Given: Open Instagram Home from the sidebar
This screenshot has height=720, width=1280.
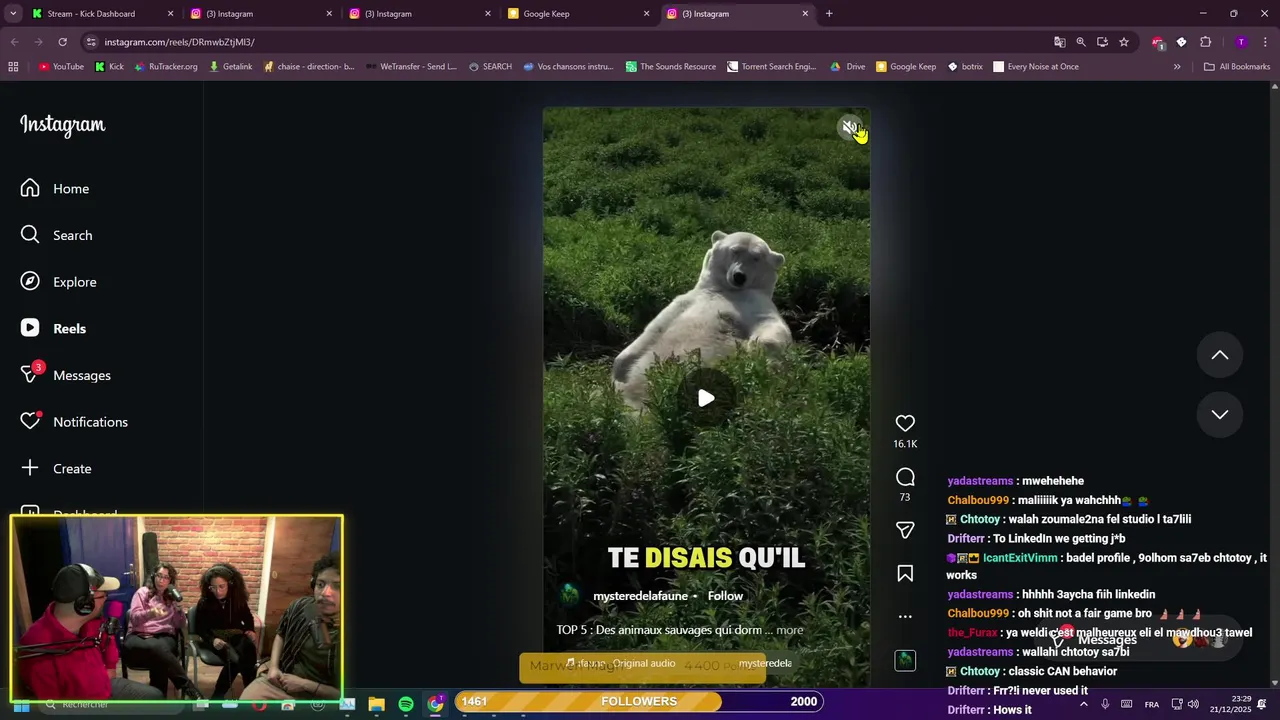Looking at the screenshot, I should click(x=55, y=188).
